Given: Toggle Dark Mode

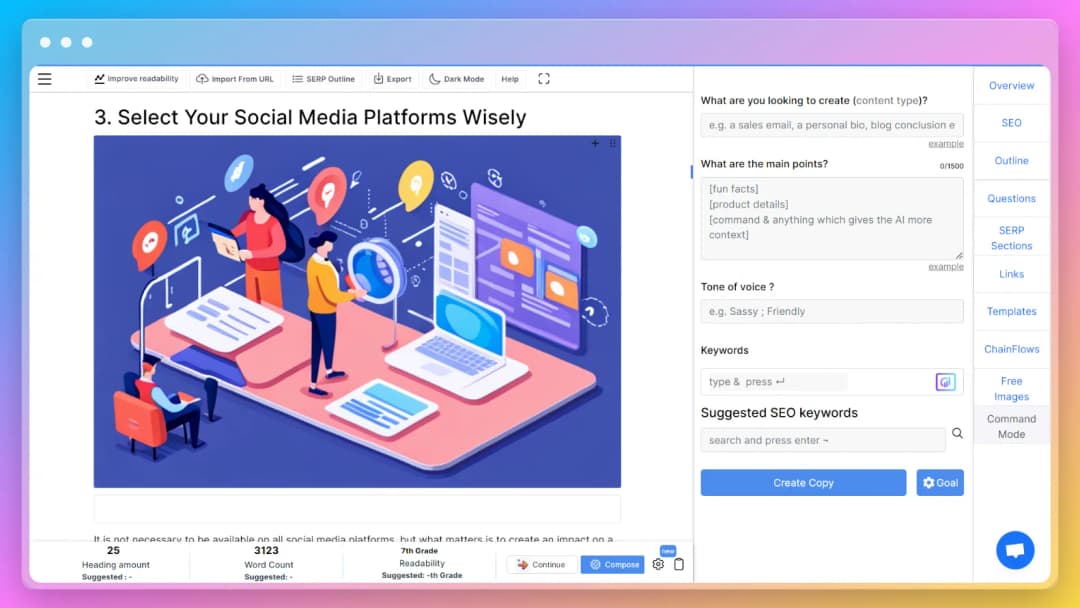Looking at the screenshot, I should click(457, 79).
